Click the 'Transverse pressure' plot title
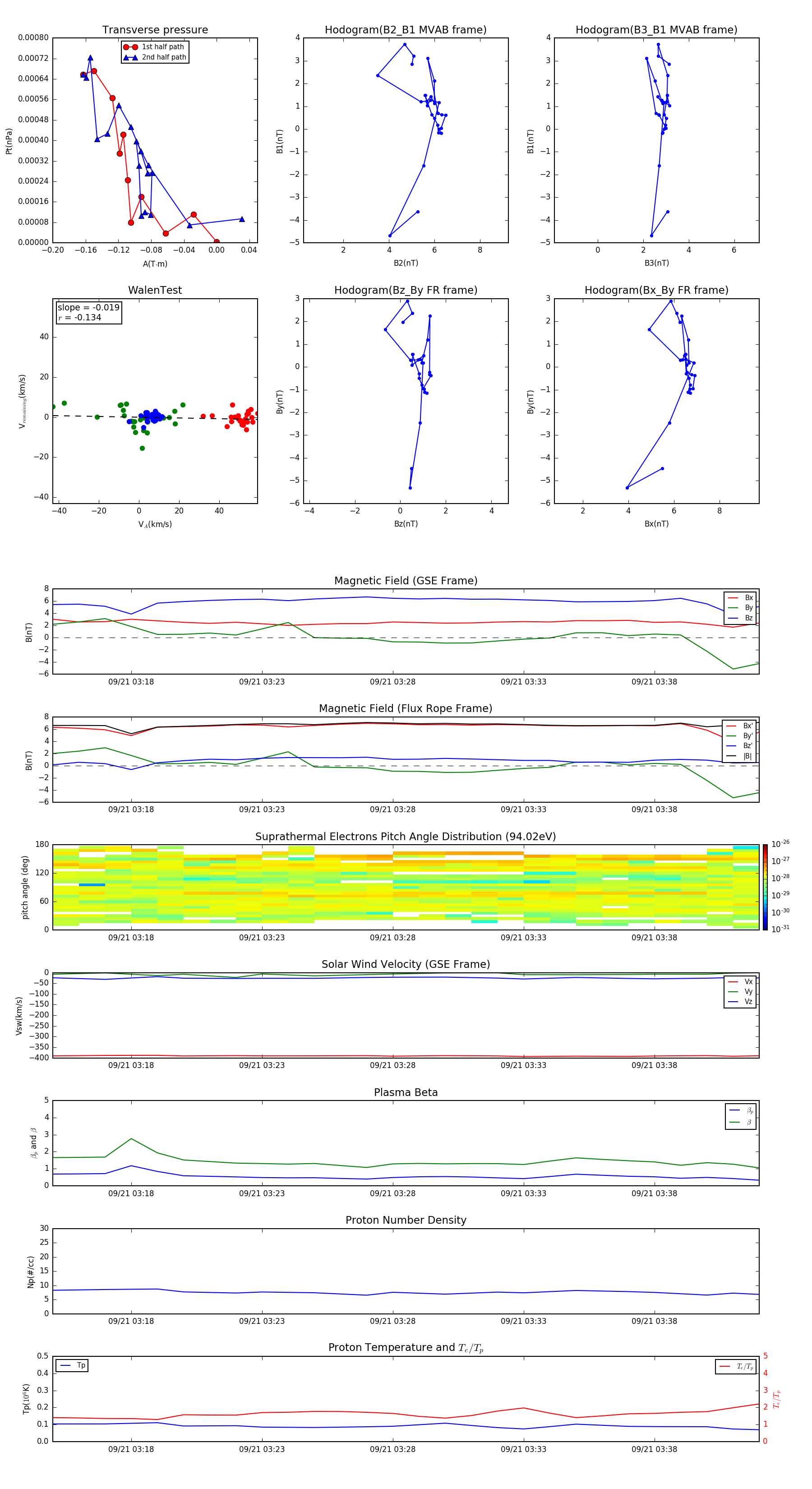812x1489 pixels. point(155,30)
